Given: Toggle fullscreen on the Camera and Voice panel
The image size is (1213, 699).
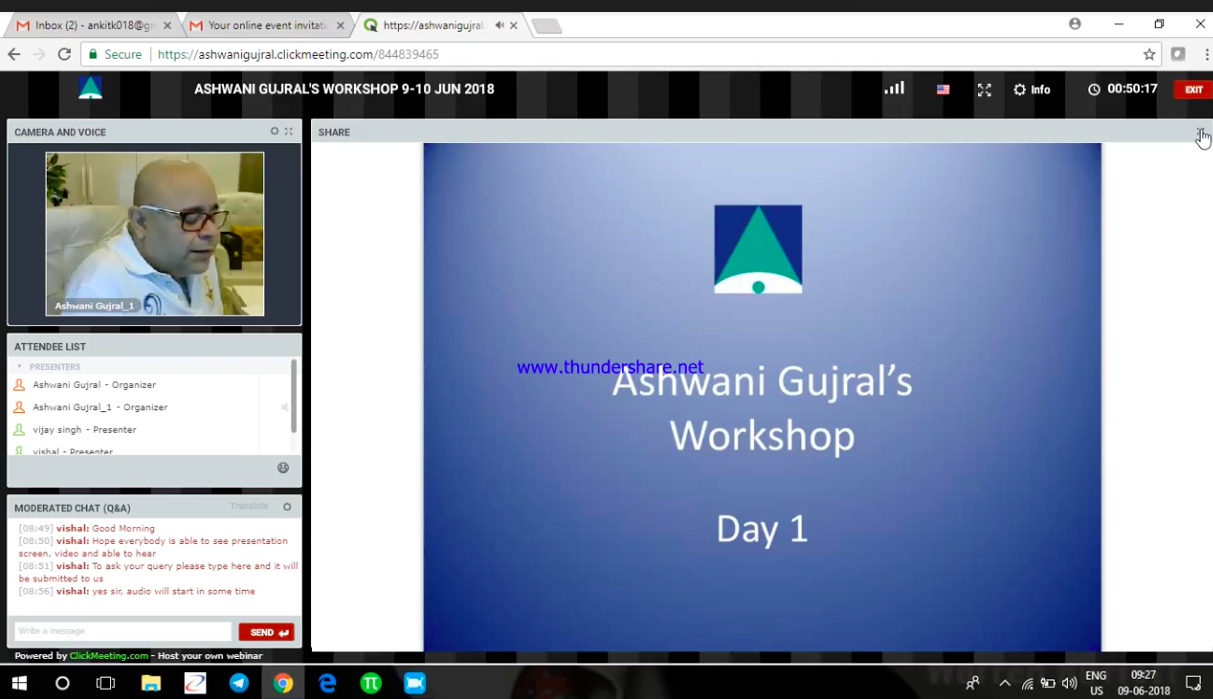Looking at the screenshot, I should (289, 131).
